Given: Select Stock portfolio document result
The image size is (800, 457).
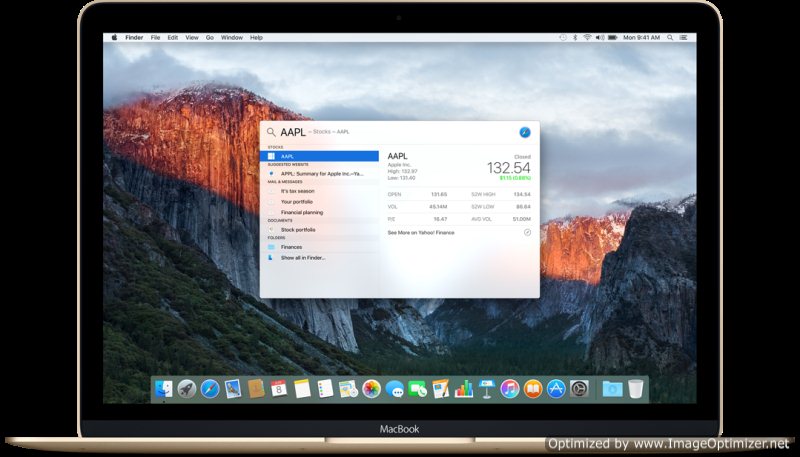Looking at the screenshot, I should tap(319, 230).
